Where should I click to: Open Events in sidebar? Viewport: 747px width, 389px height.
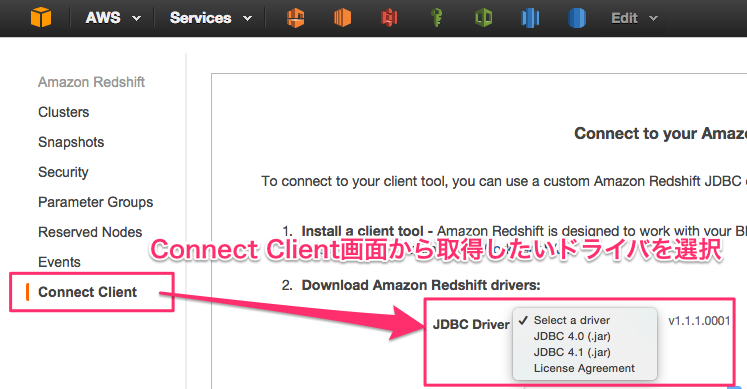(59, 262)
